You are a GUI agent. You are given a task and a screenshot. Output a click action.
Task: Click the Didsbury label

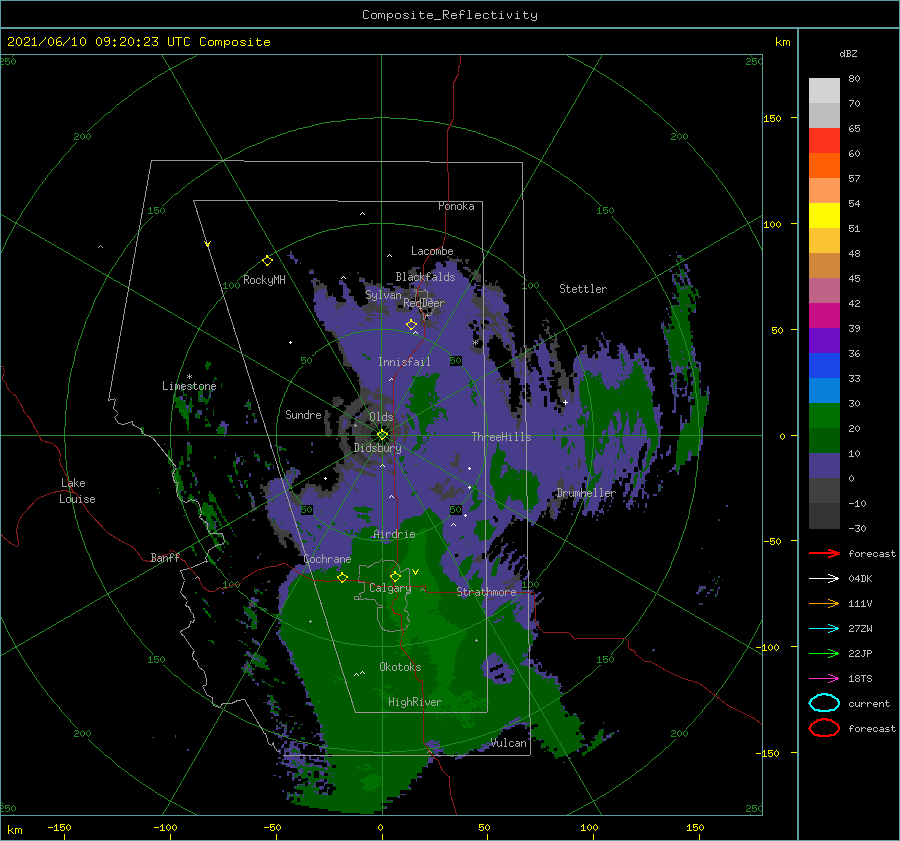378,448
